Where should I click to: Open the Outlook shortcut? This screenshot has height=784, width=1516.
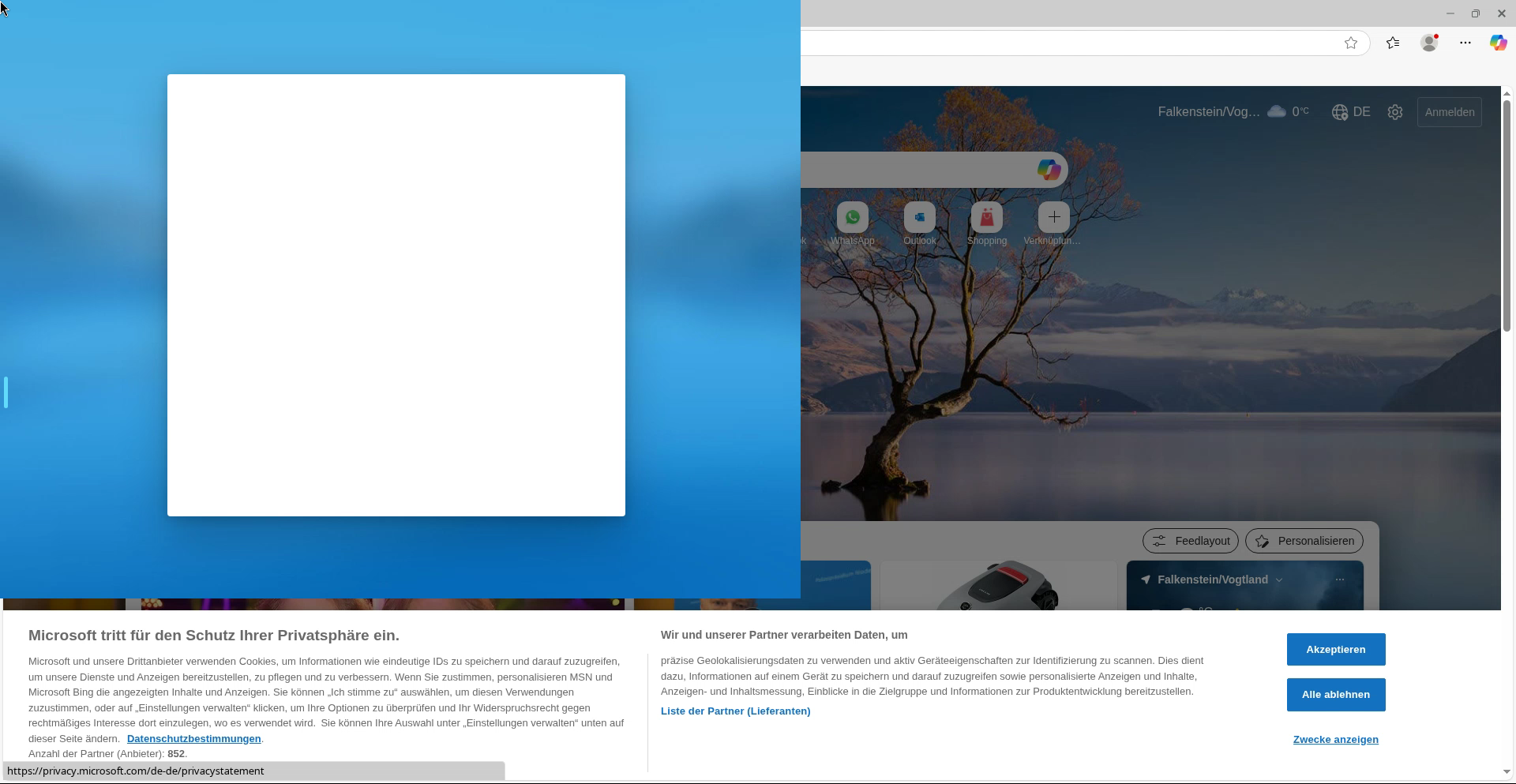click(920, 218)
